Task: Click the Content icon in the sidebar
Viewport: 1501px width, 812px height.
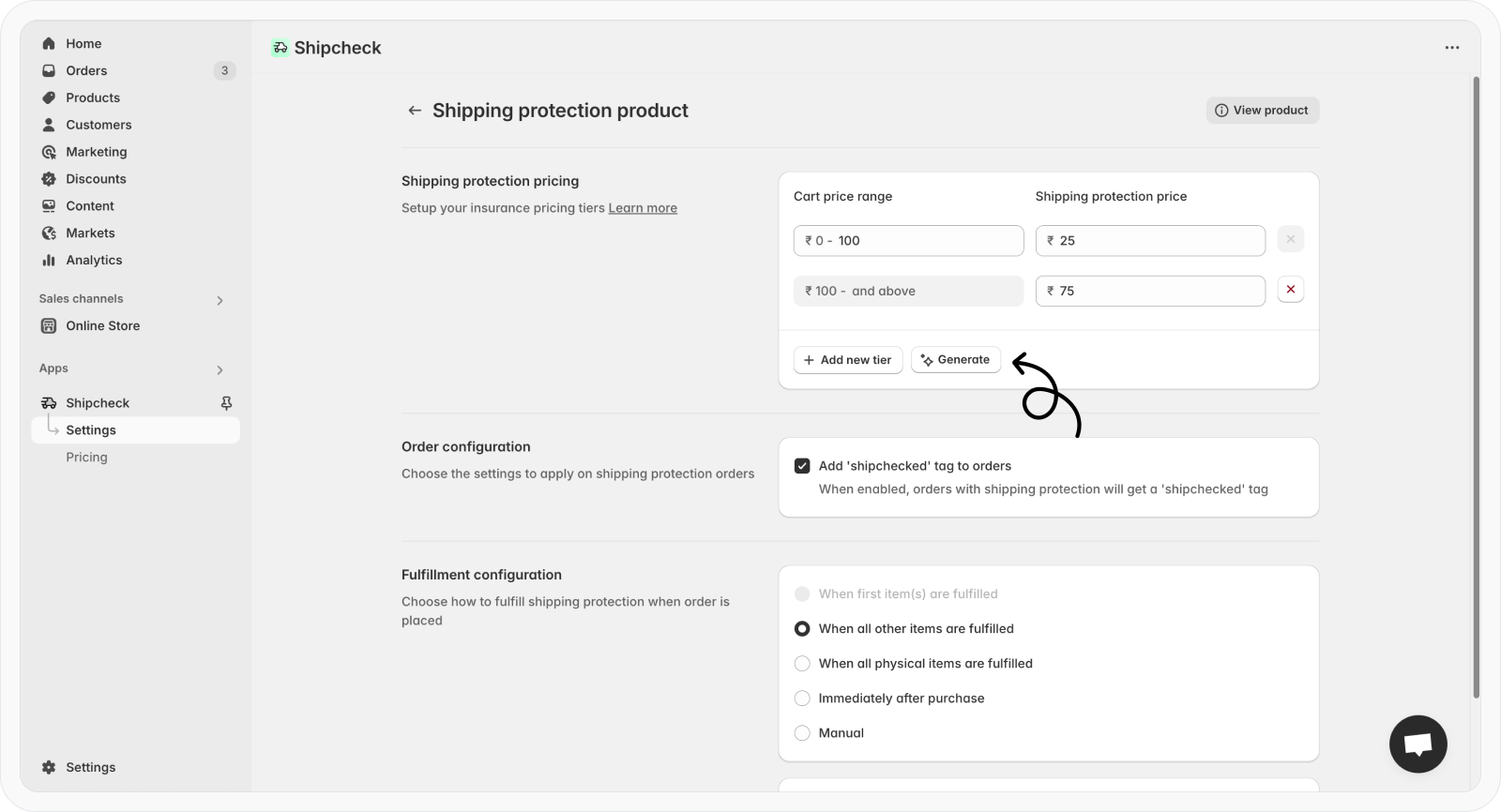Action: tap(49, 206)
